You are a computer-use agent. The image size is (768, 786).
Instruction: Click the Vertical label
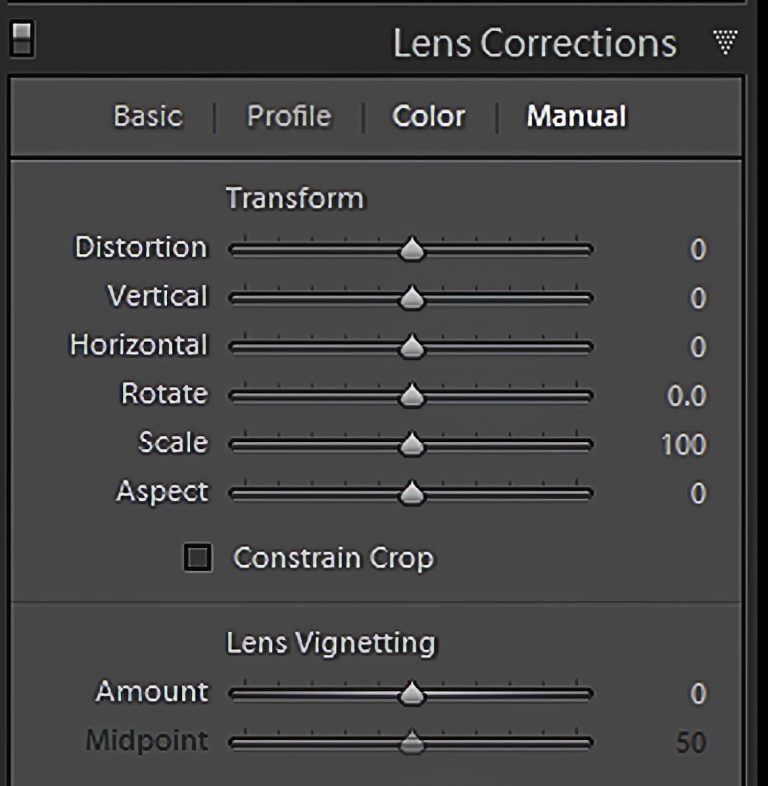pyautogui.click(x=157, y=296)
